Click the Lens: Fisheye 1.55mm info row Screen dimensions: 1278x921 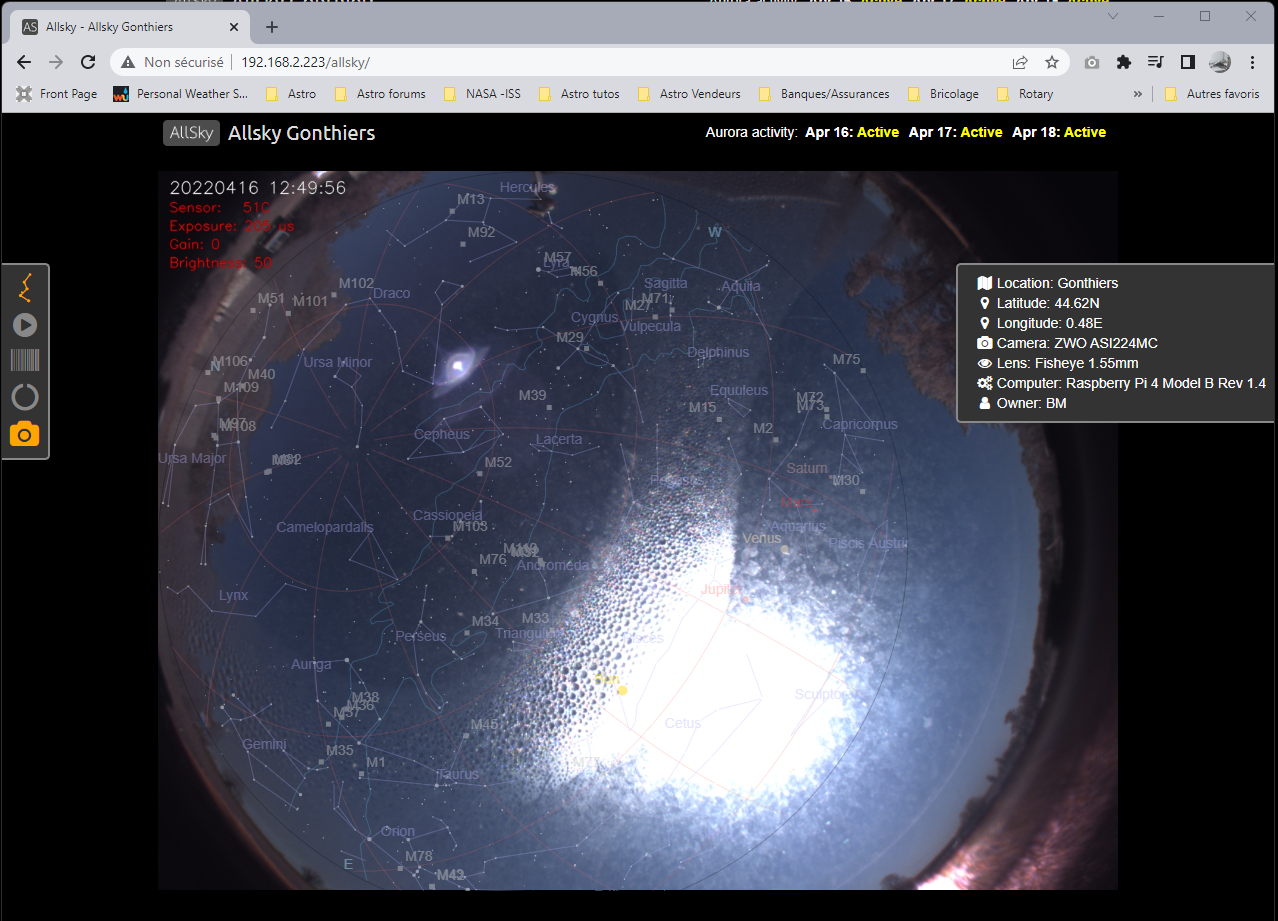click(x=1057, y=363)
